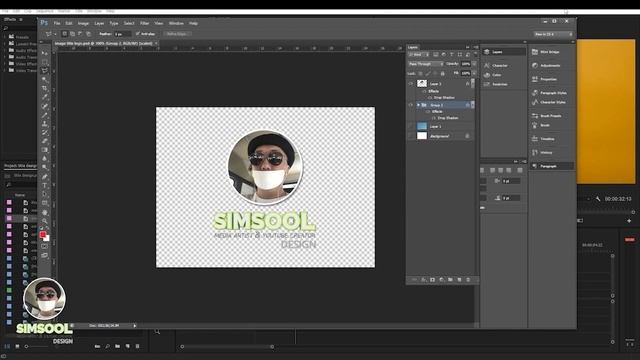This screenshot has height=360, width=640.
Task: Toggle Quick Mask mode icon
Action: coord(44,247)
